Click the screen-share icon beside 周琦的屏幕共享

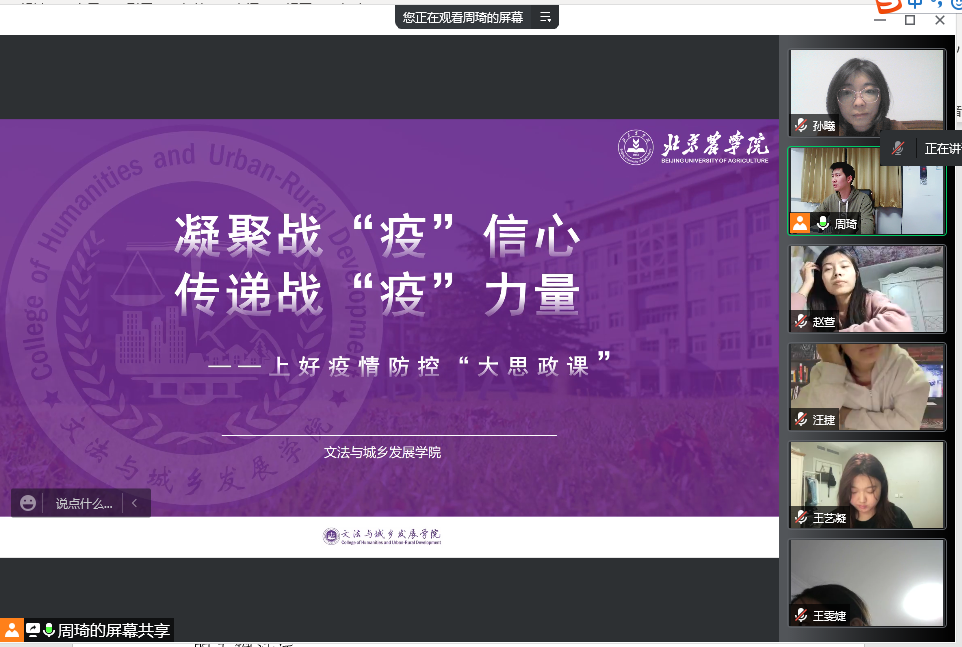tap(33, 630)
